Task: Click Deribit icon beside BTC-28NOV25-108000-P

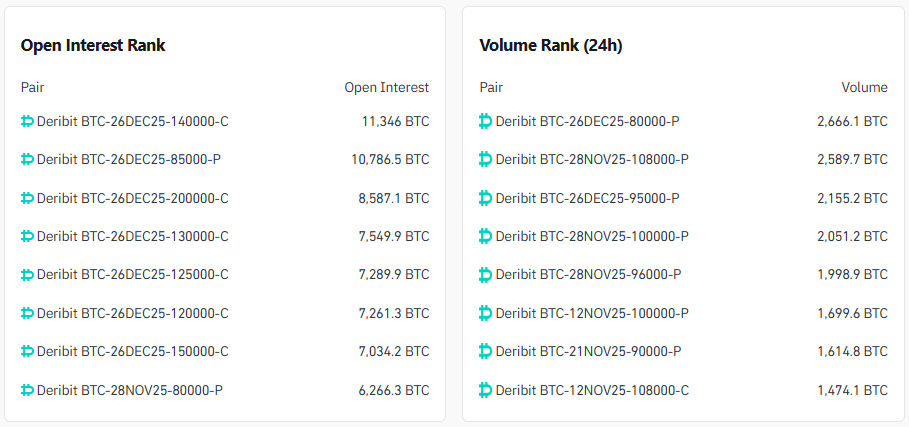Action: (x=486, y=160)
